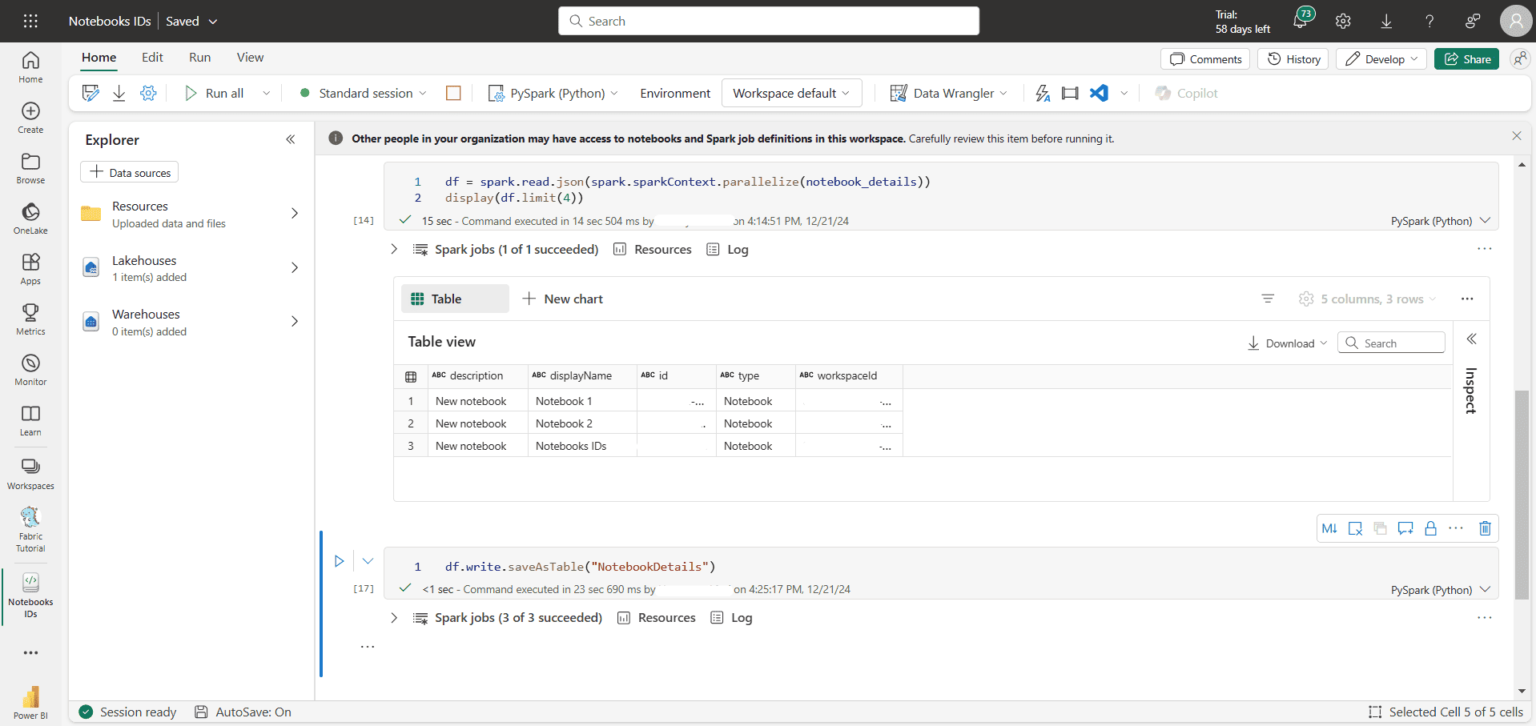Click the download icon in top bar

1386,21
